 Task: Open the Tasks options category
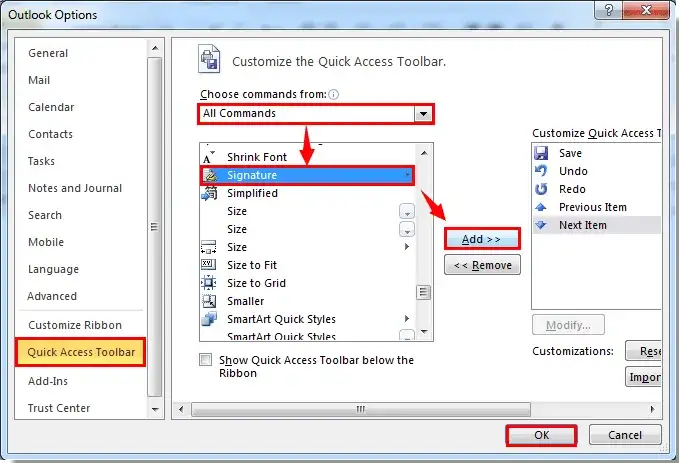[x=41, y=161]
